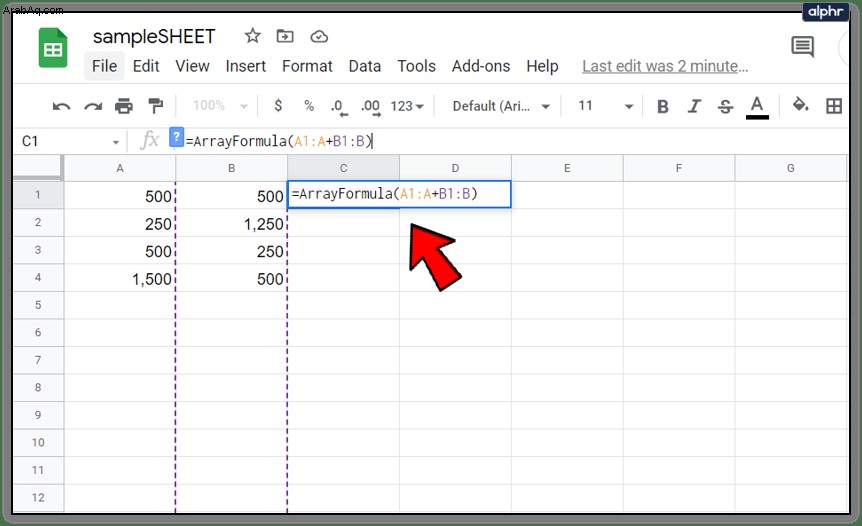Open the Insert menu

(246, 67)
